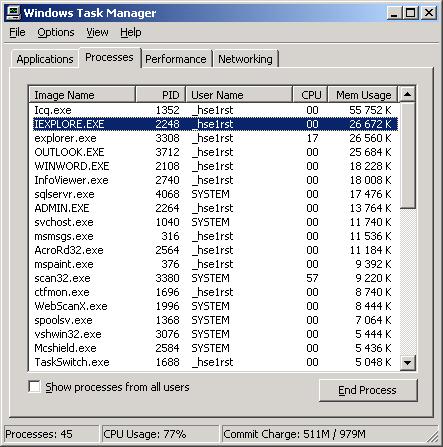Select the sqlservr.exe process row

215,194
